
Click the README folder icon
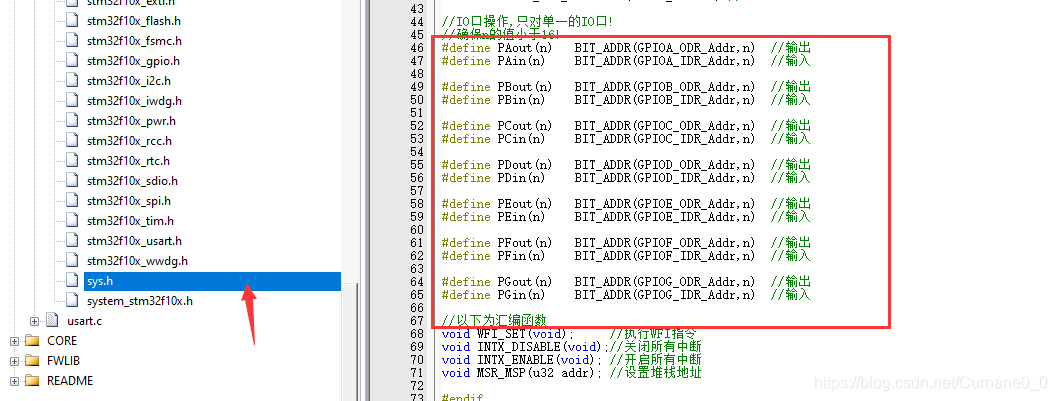(x=32, y=381)
